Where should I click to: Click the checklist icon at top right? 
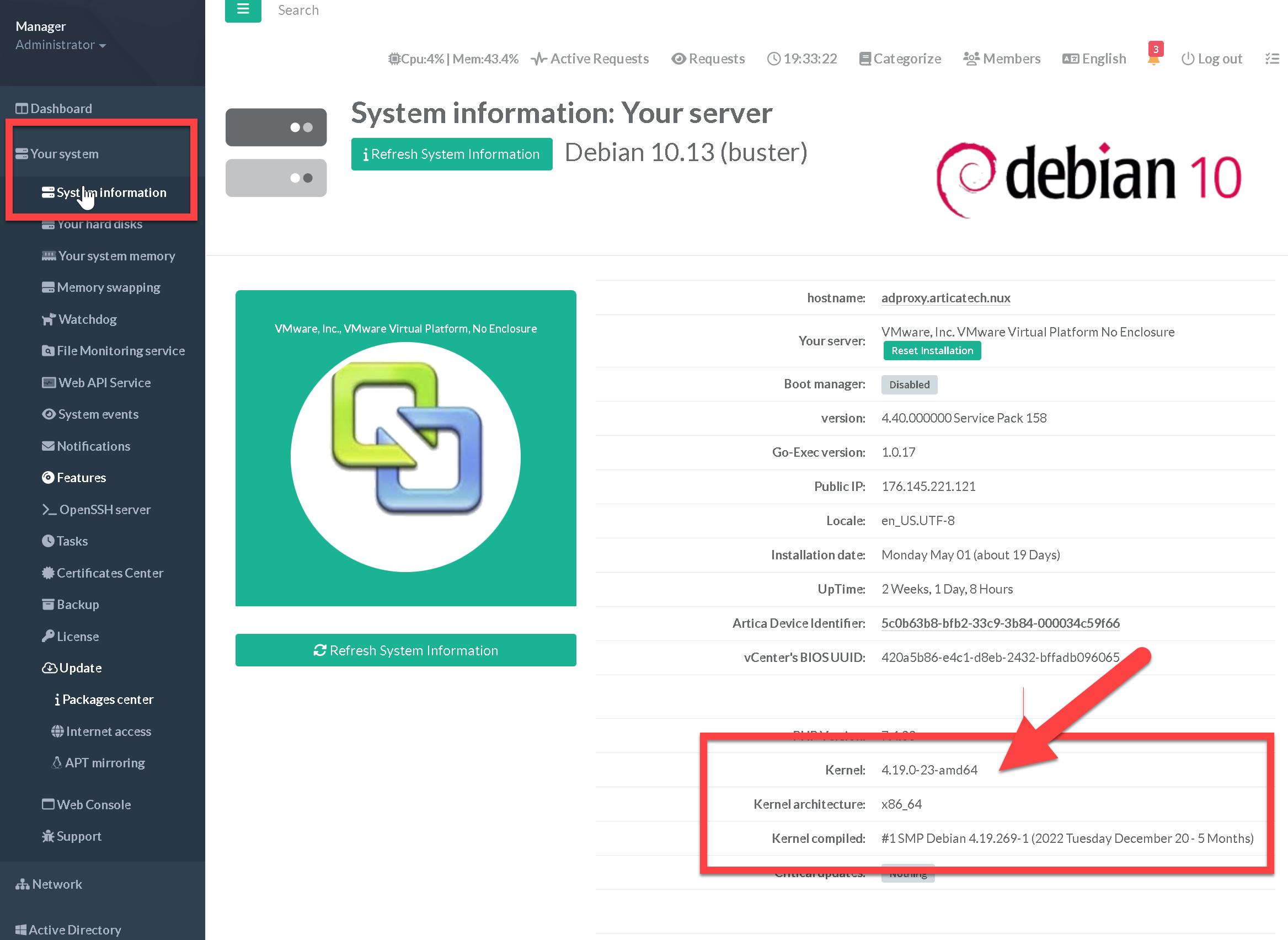click(x=1272, y=58)
